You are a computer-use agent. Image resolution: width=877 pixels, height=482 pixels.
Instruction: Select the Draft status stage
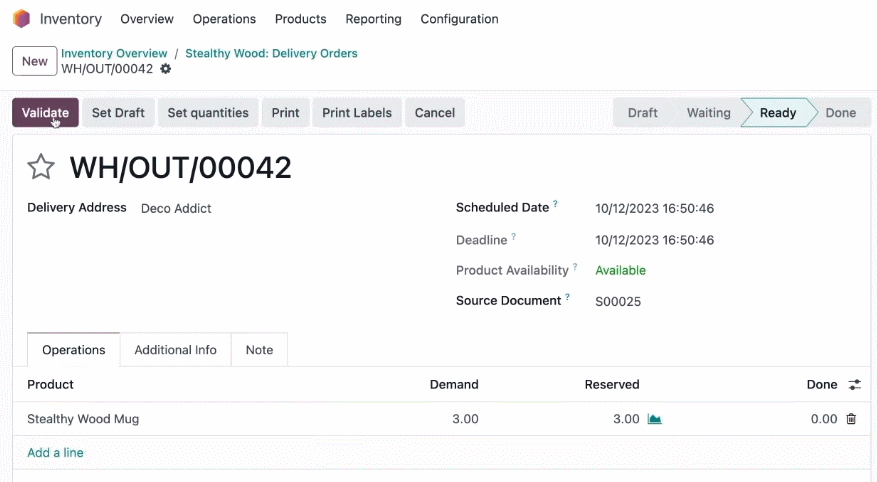pyautogui.click(x=642, y=112)
